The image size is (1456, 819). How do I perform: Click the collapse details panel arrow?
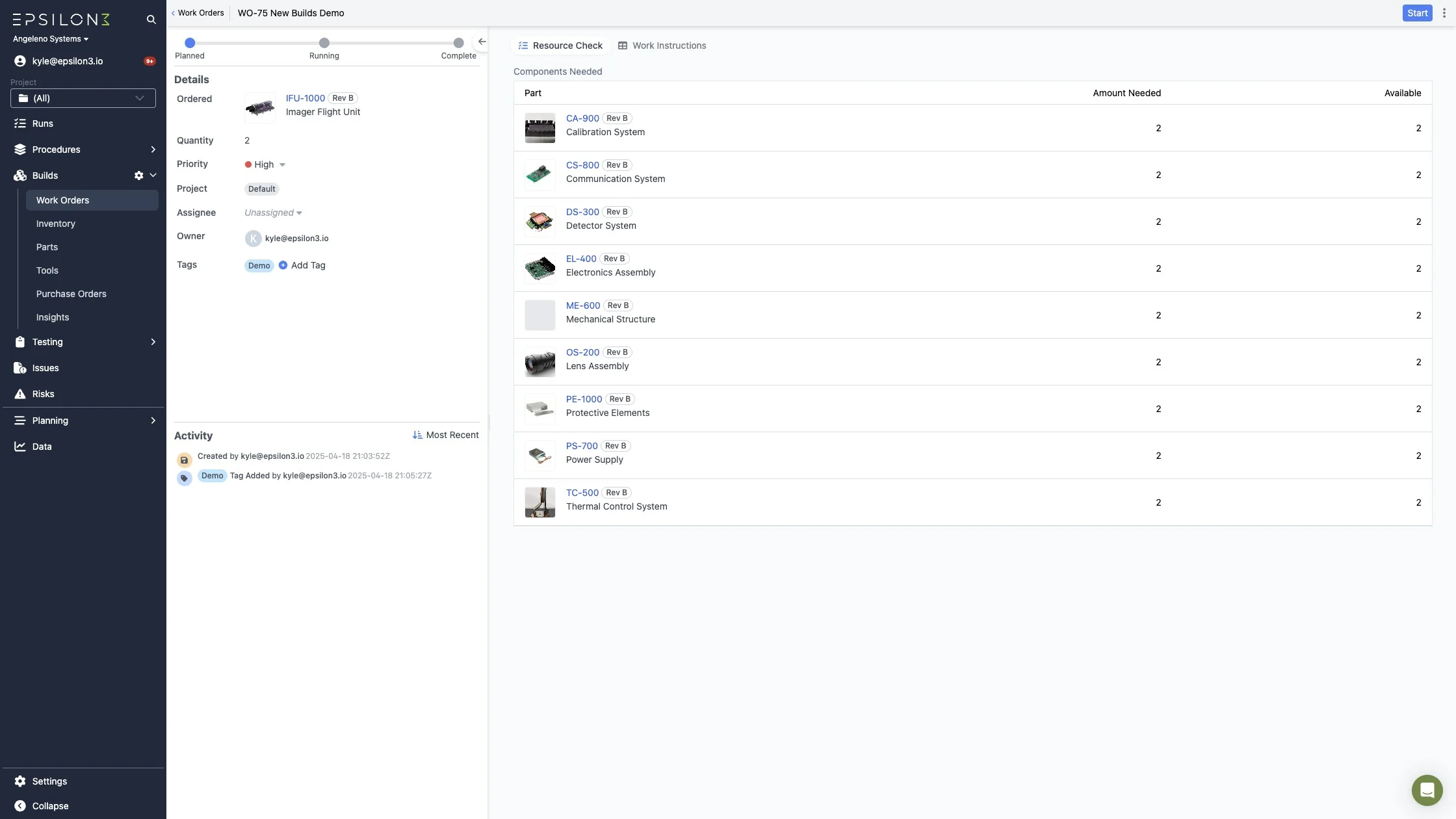[482, 42]
